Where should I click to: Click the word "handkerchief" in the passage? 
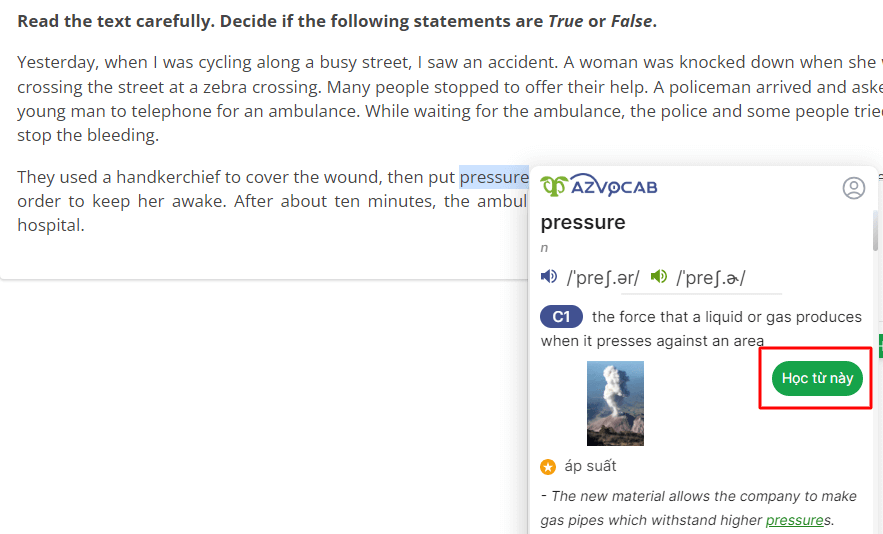[167, 178]
